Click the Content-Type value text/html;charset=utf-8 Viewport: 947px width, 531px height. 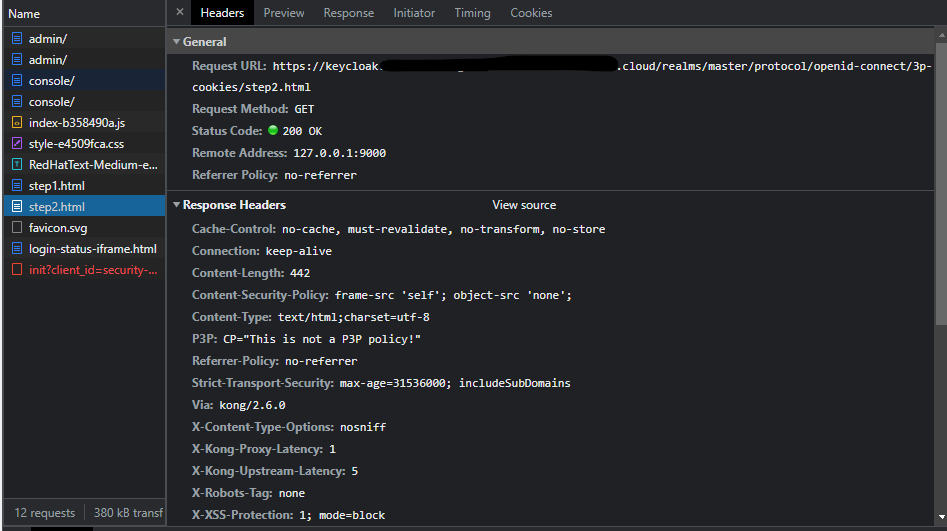click(353, 317)
